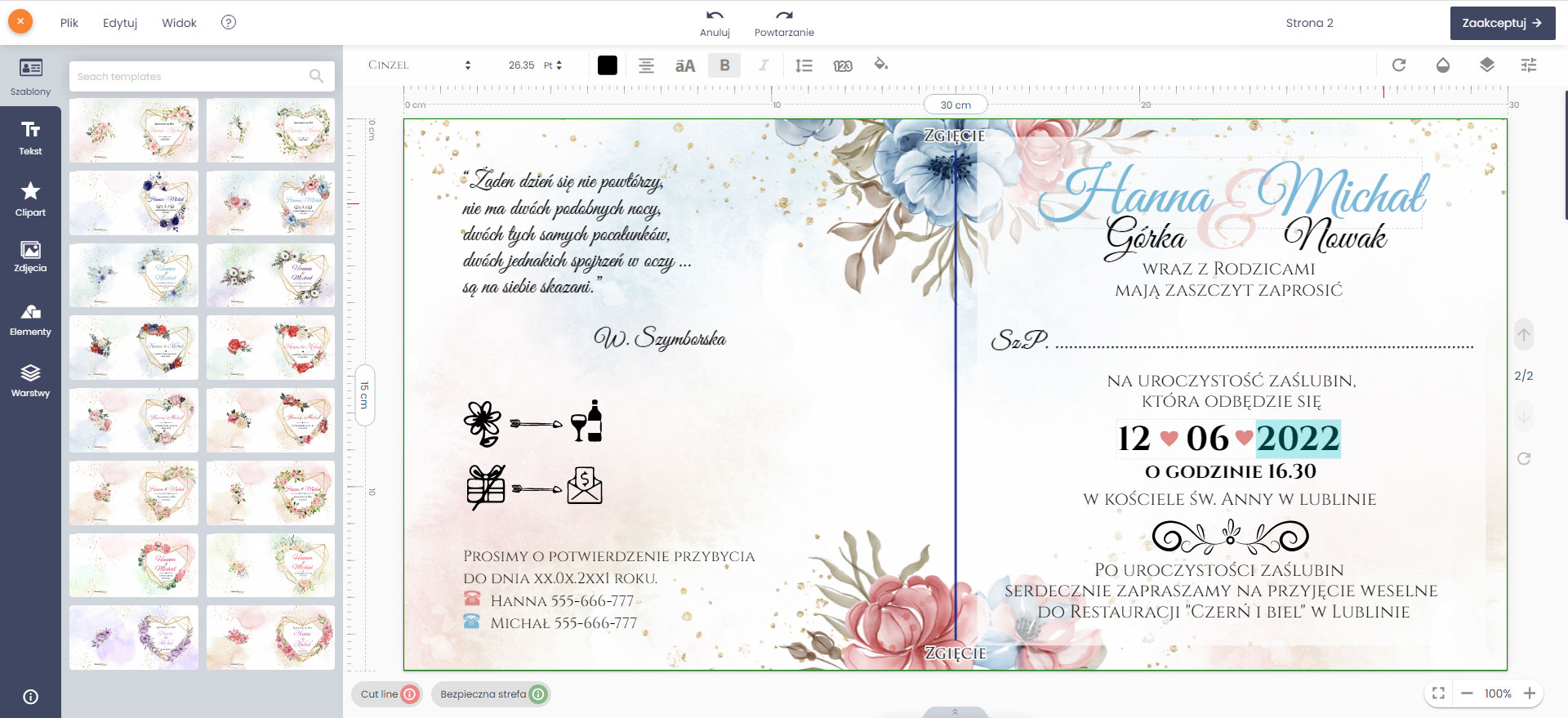Open the Tekst panel
The image size is (1568, 718).
pyautogui.click(x=30, y=138)
